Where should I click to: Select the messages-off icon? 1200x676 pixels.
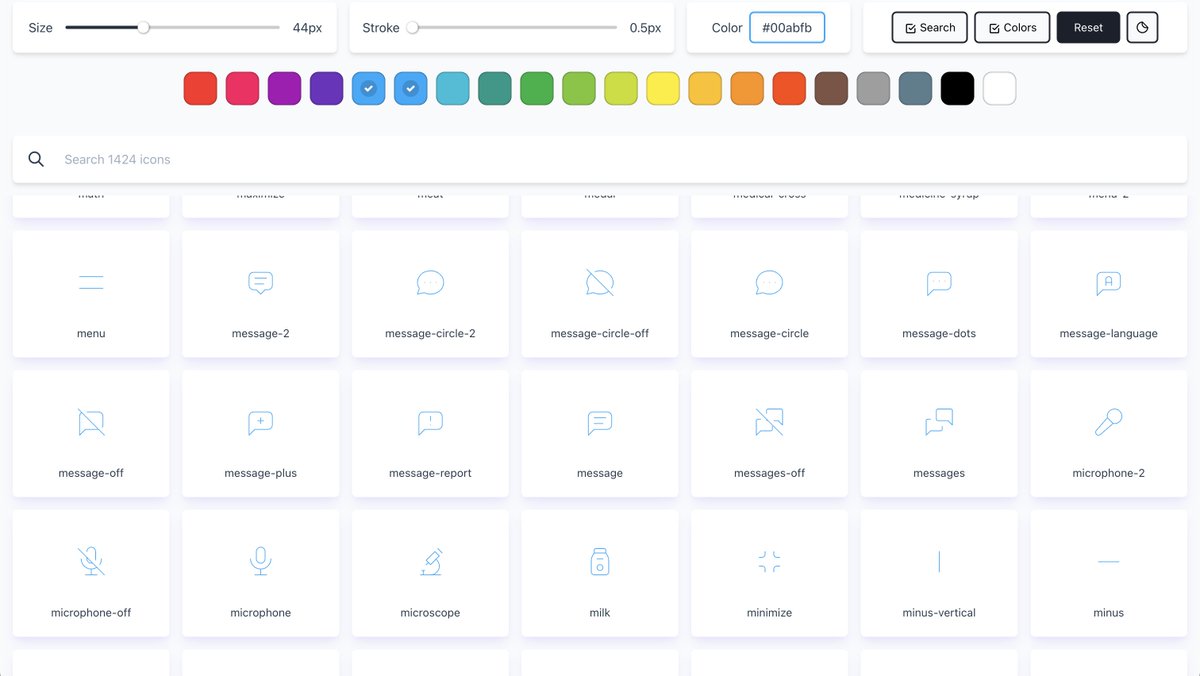768,433
